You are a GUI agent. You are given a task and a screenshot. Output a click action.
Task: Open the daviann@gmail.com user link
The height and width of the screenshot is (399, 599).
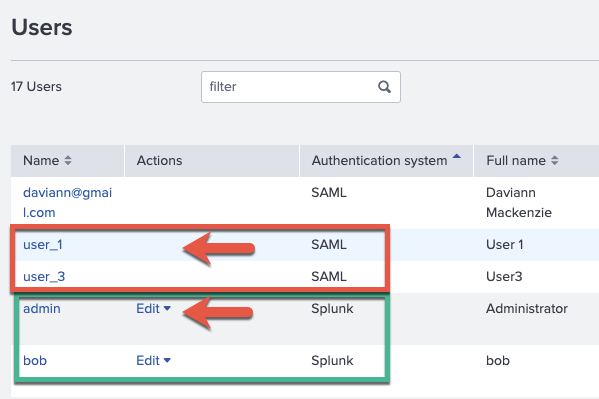pos(68,203)
